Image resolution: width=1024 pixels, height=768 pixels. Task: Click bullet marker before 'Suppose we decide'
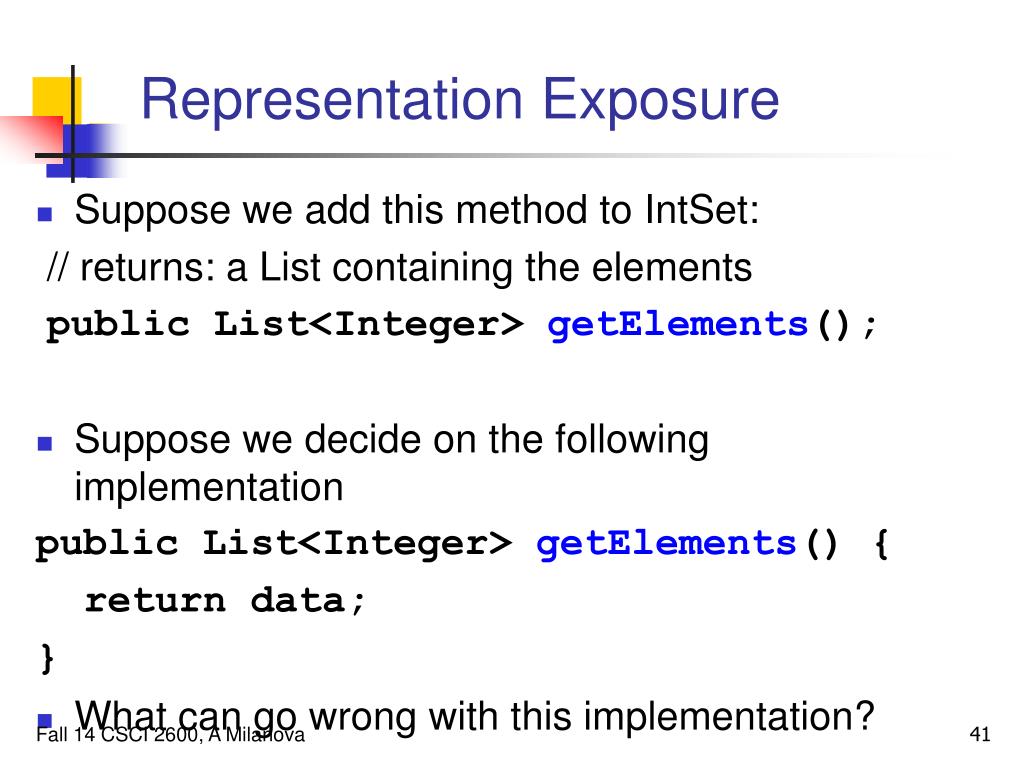[x=44, y=444]
